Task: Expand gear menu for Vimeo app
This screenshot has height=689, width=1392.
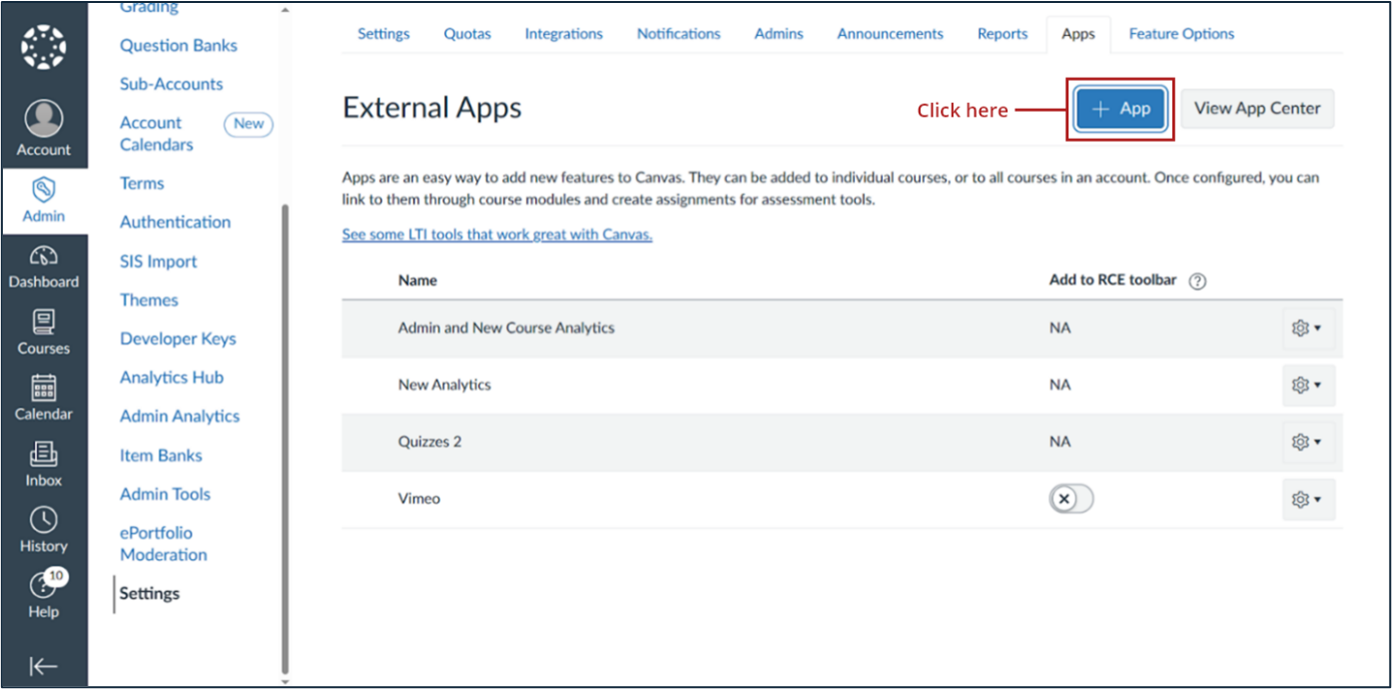Action: click(x=1307, y=499)
